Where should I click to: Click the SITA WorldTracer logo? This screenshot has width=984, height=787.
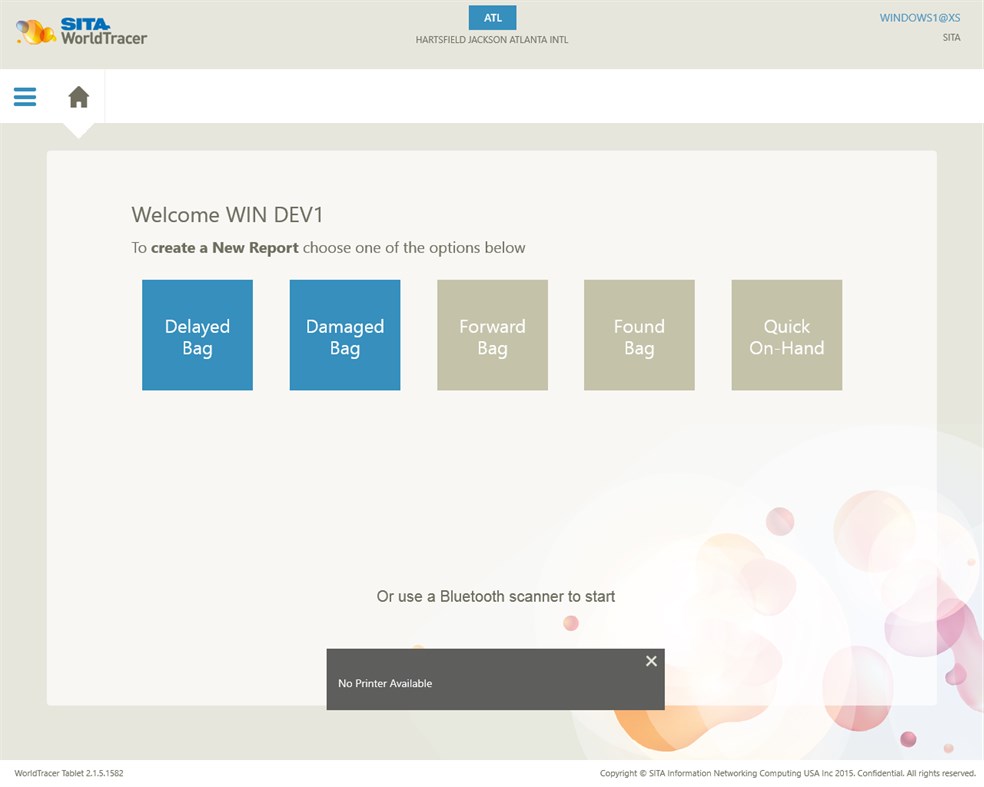(80, 31)
